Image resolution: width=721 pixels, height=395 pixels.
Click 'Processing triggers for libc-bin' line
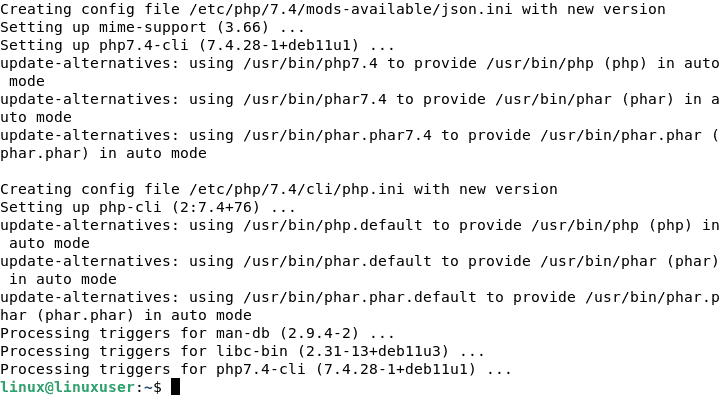242,351
